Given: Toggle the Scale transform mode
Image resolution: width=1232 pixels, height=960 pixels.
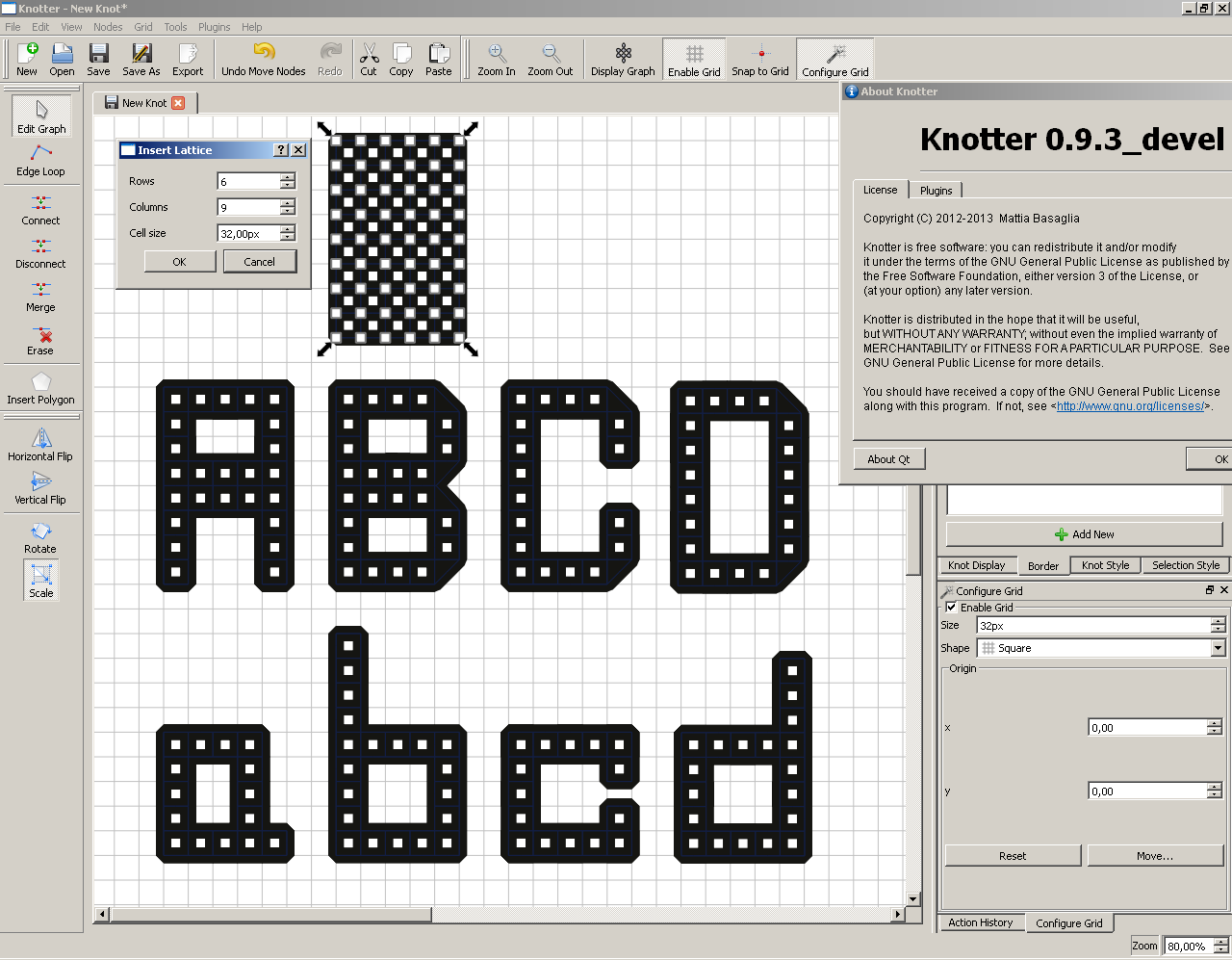Looking at the screenshot, I should (41, 580).
